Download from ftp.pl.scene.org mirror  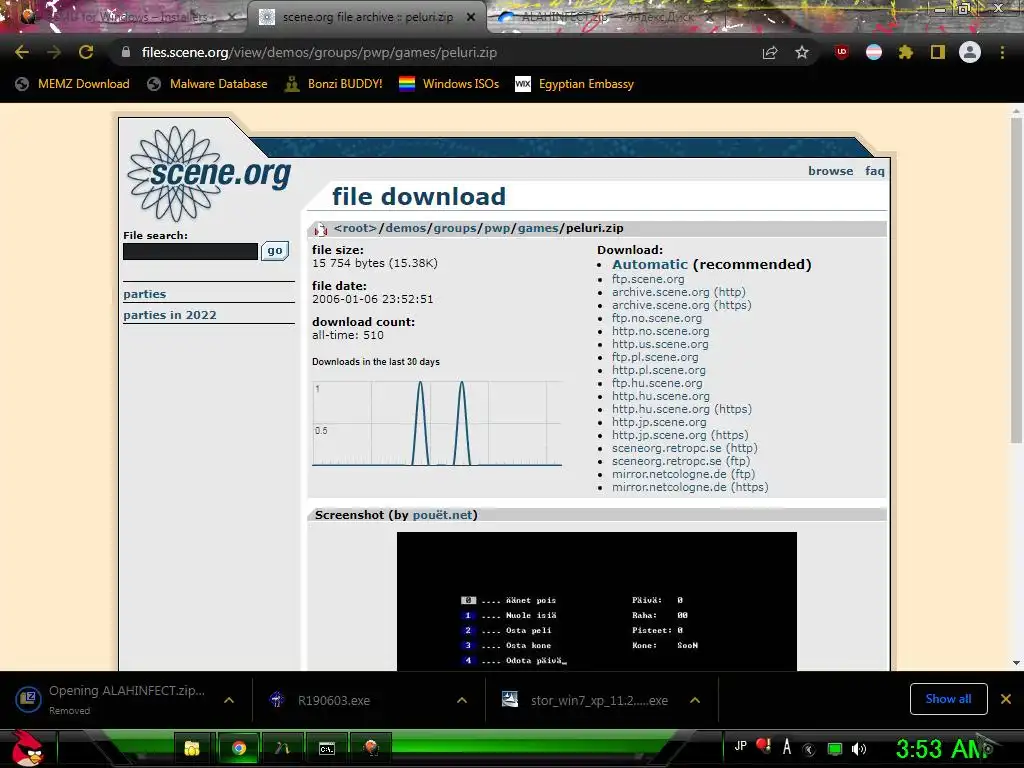pos(655,357)
